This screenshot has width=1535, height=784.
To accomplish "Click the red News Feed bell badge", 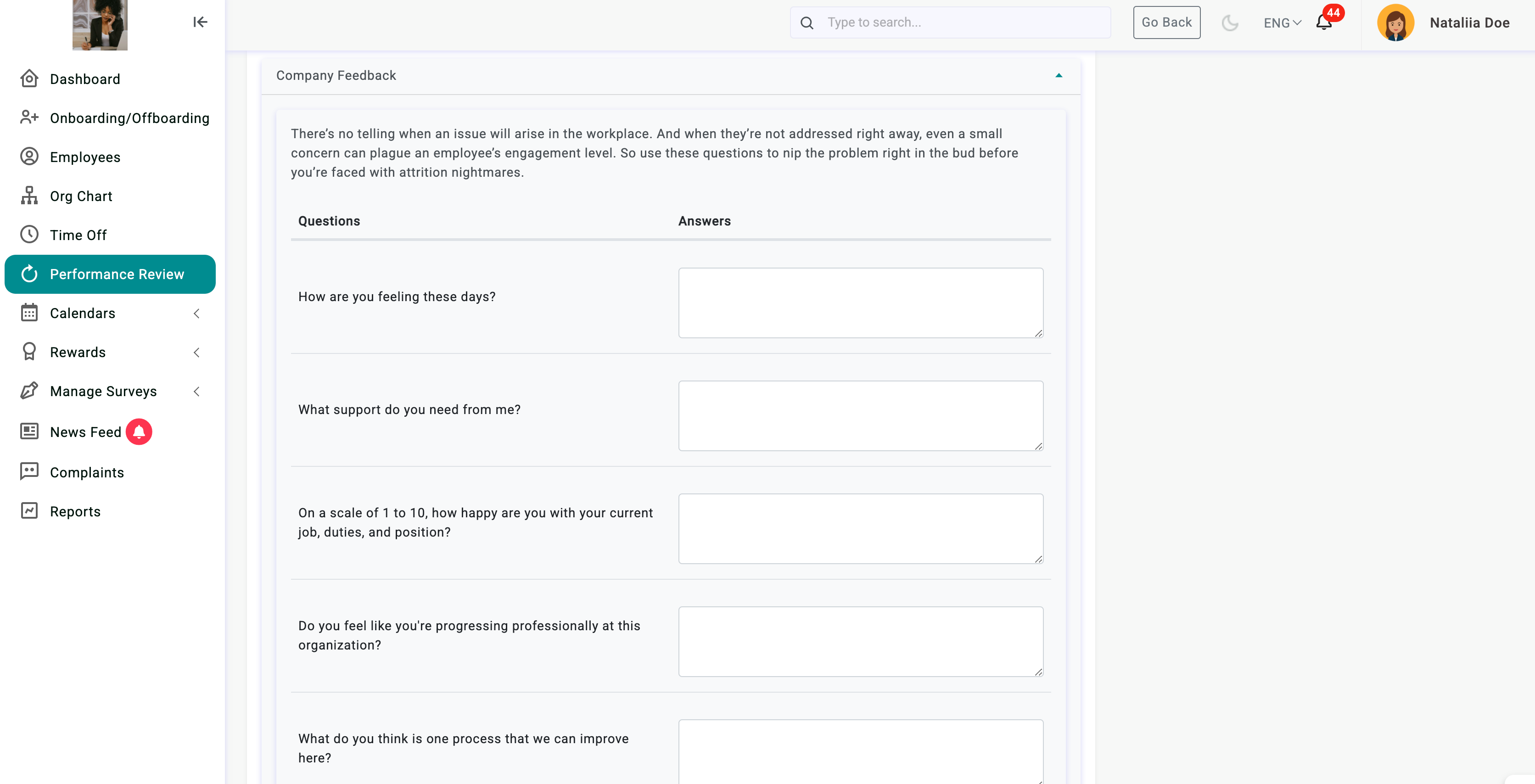I will [x=139, y=432].
